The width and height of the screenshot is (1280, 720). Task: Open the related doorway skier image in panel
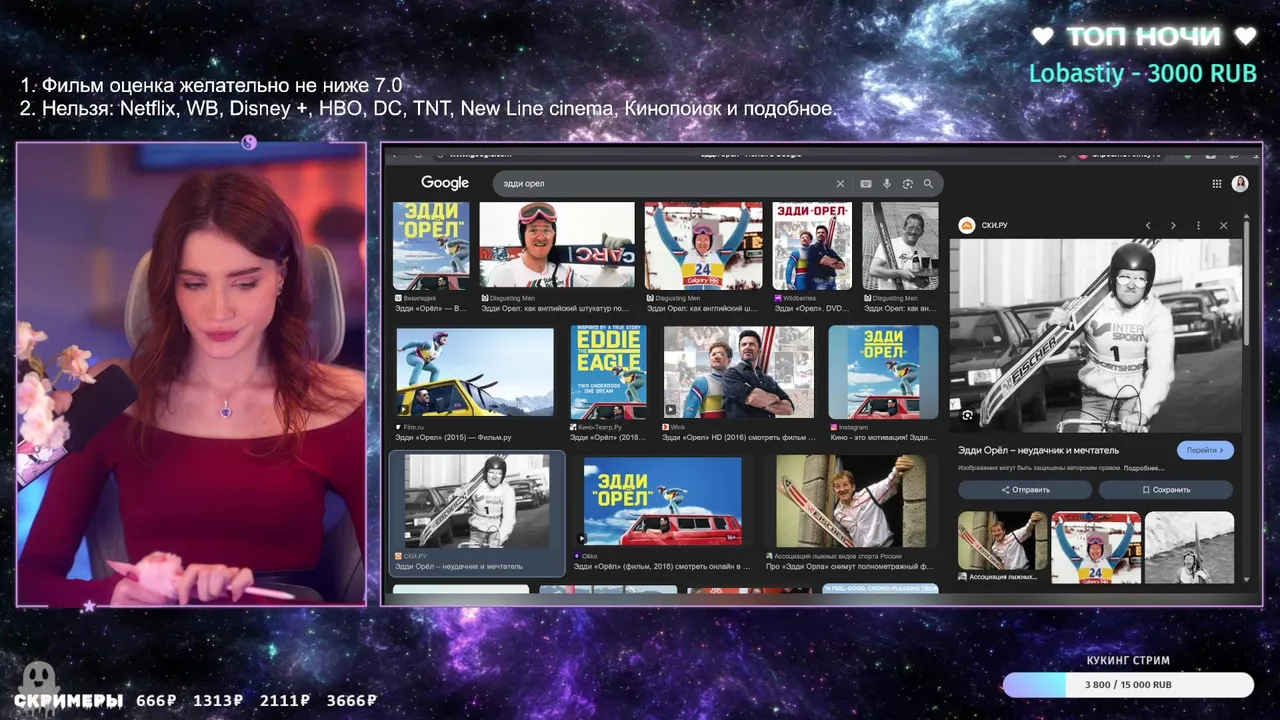[1002, 540]
